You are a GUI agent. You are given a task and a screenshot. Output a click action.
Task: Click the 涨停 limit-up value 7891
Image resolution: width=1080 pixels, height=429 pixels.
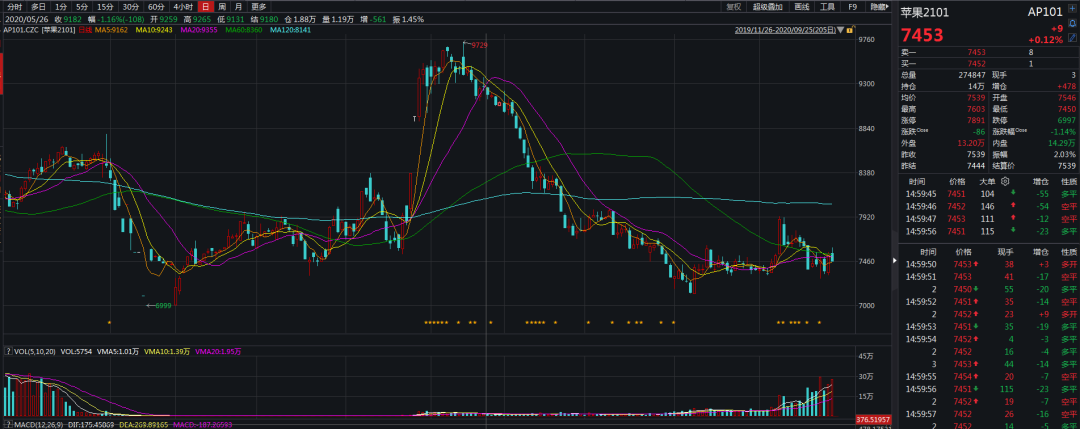[x=977, y=120]
